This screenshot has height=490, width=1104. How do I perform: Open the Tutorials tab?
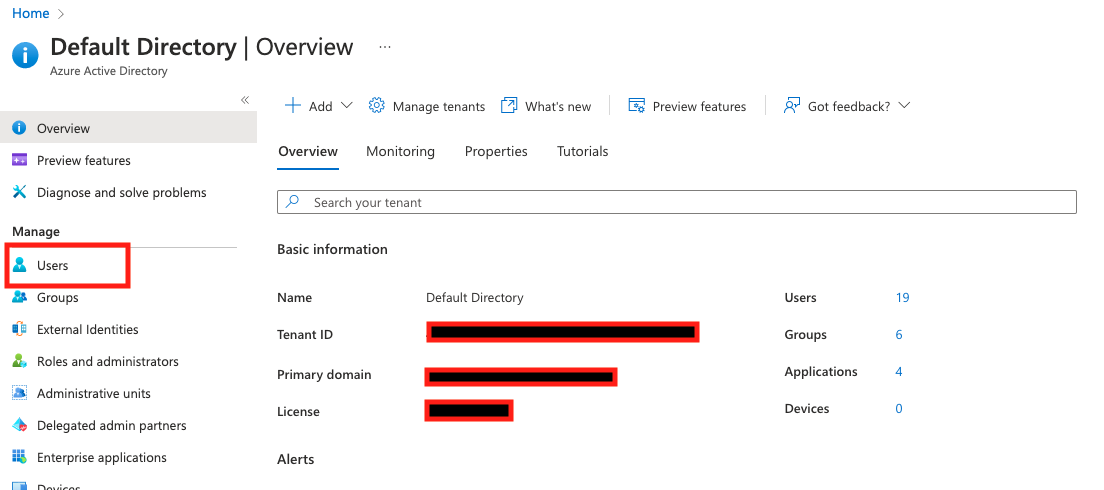[582, 151]
